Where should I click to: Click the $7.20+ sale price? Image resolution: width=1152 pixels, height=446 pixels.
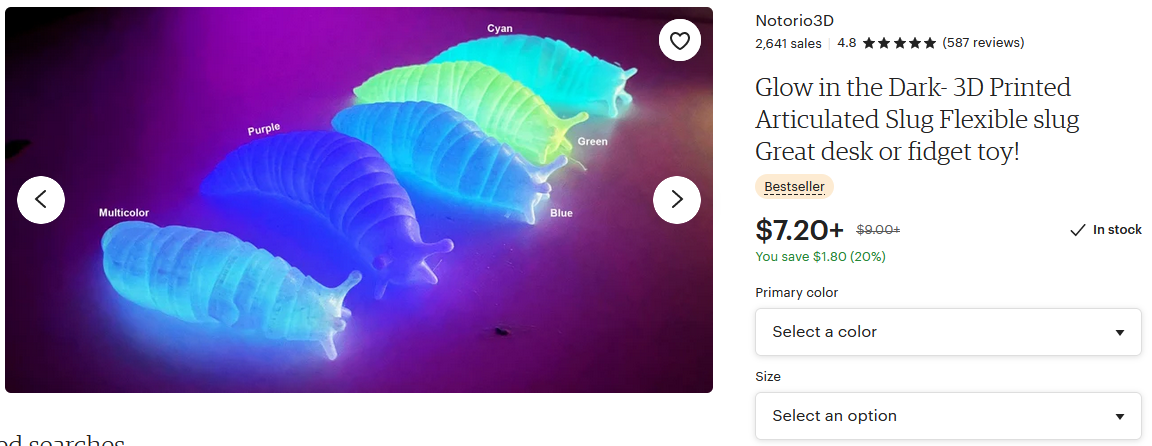click(800, 231)
